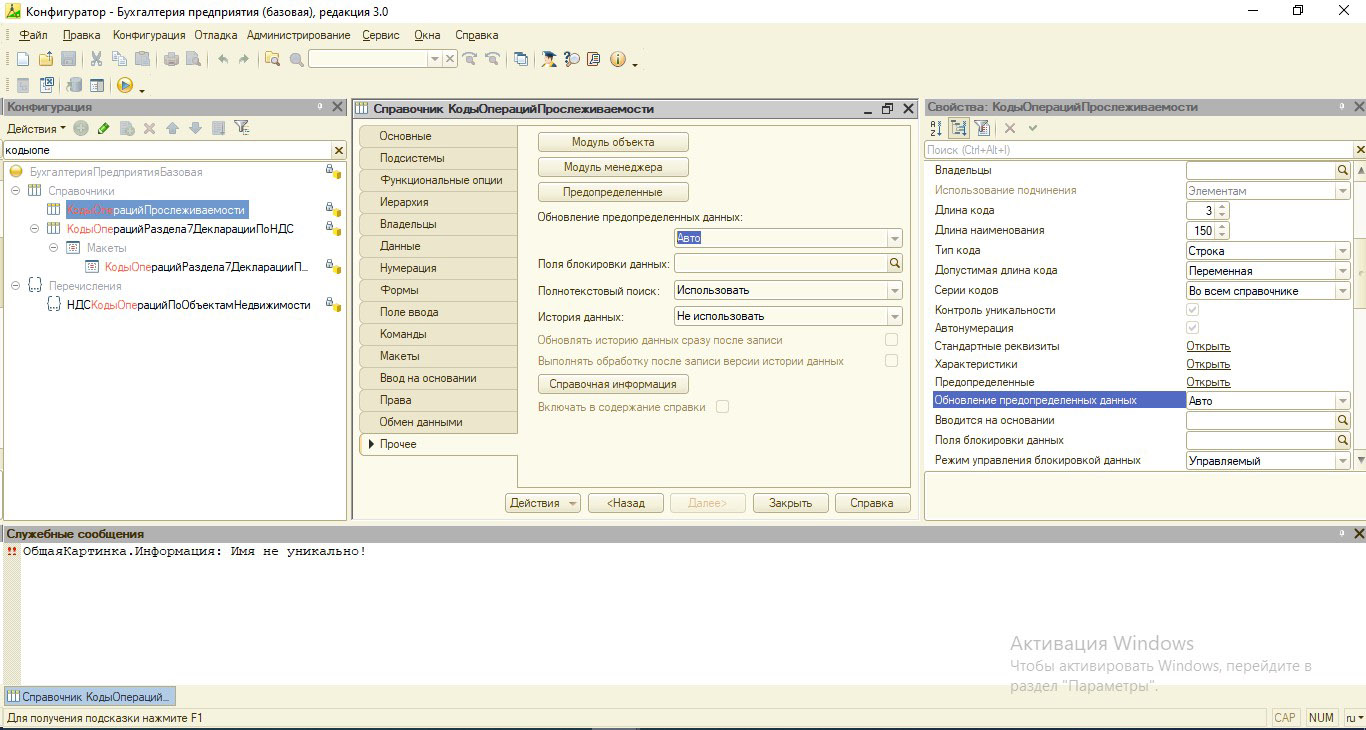
Task: Toggle Контроль уникальности checkbox in properties
Action: 1192,310
